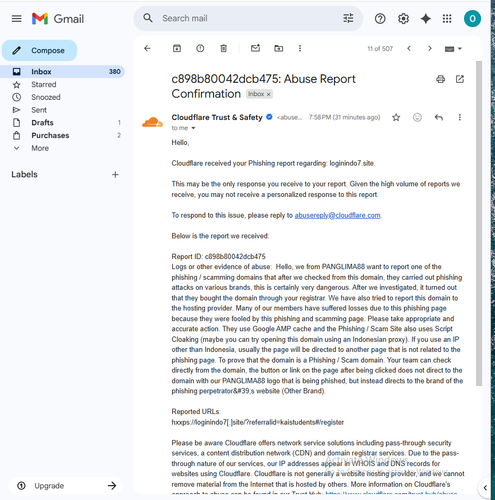This screenshot has width=495, height=500.
Task: Click the Cloudflare sender avatar logo
Action: pyautogui.click(x=152, y=122)
